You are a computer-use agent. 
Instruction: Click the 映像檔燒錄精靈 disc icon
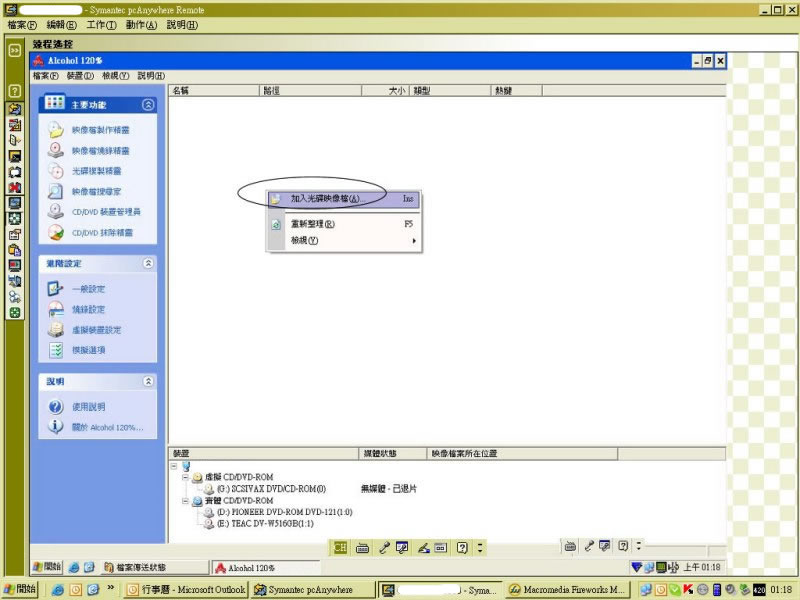(56, 151)
